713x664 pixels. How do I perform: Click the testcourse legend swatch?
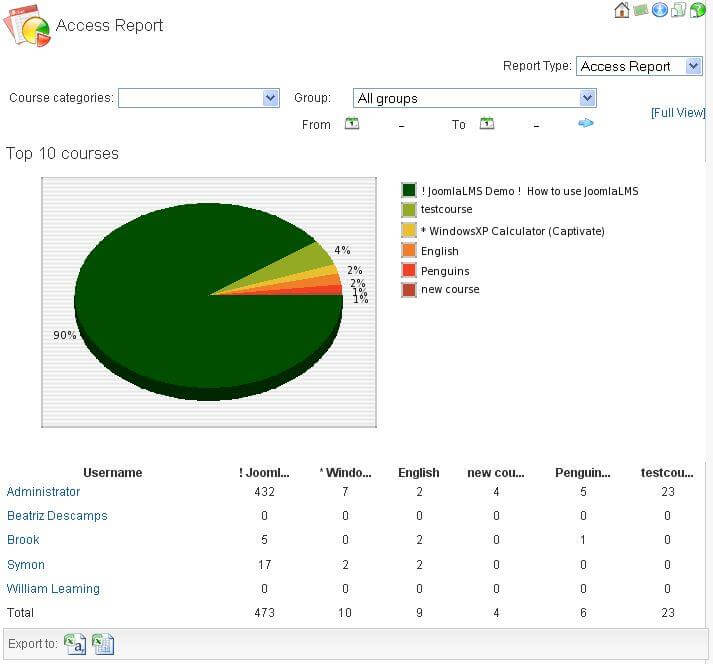pyautogui.click(x=409, y=210)
